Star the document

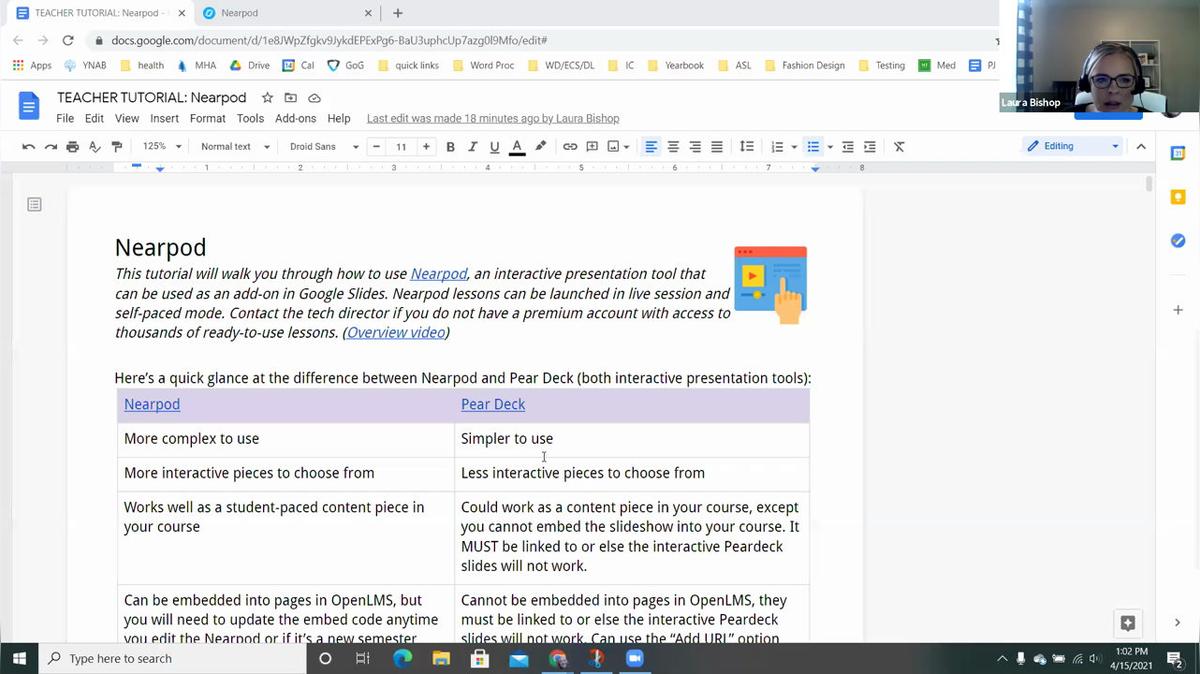point(267,98)
